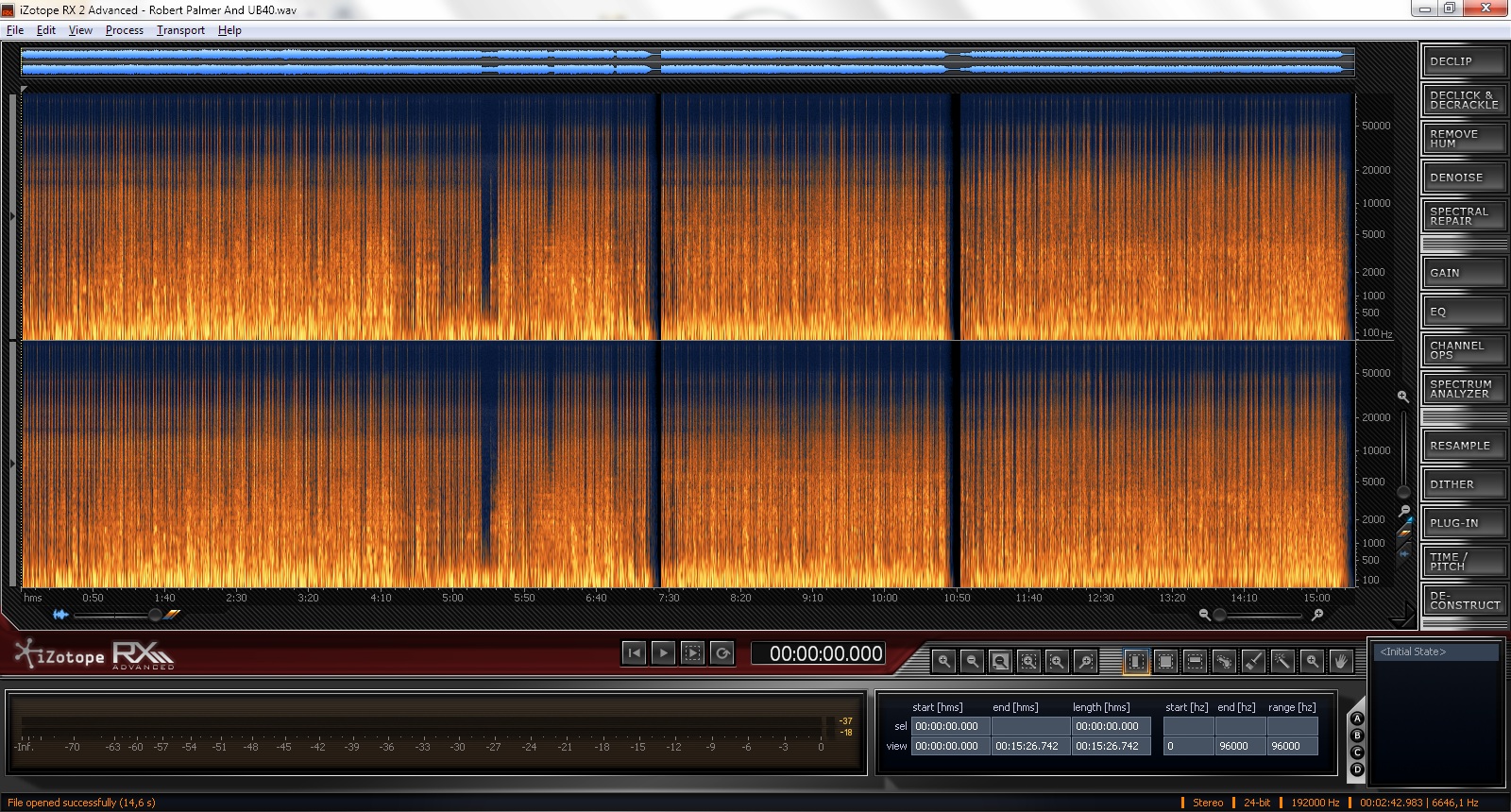This screenshot has height=812, width=1511.
Task: Click the Zoom to Selection icon
Action: click(1028, 662)
